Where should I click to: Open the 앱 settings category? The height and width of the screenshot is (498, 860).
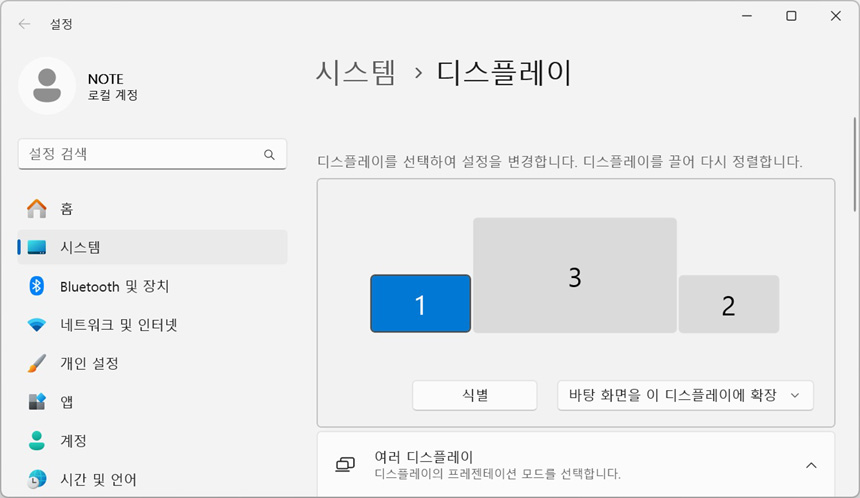click(x=152, y=402)
